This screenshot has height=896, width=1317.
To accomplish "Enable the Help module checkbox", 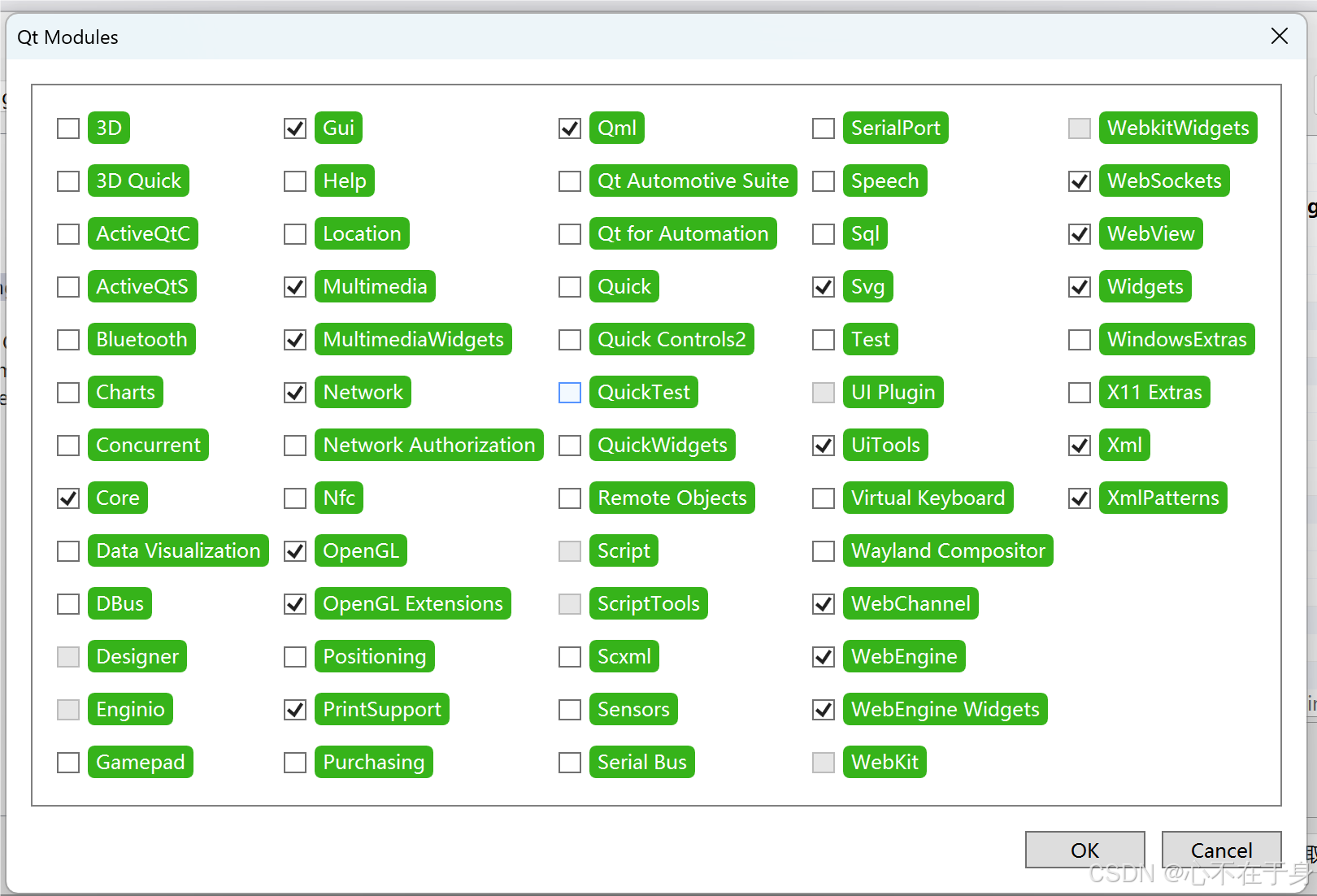I will tap(295, 181).
